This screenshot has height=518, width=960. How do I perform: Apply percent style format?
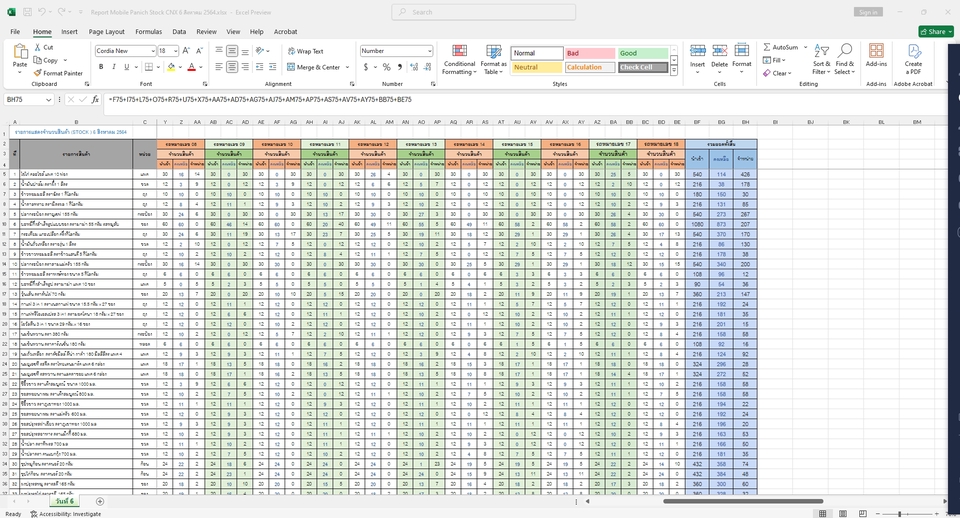(x=386, y=67)
